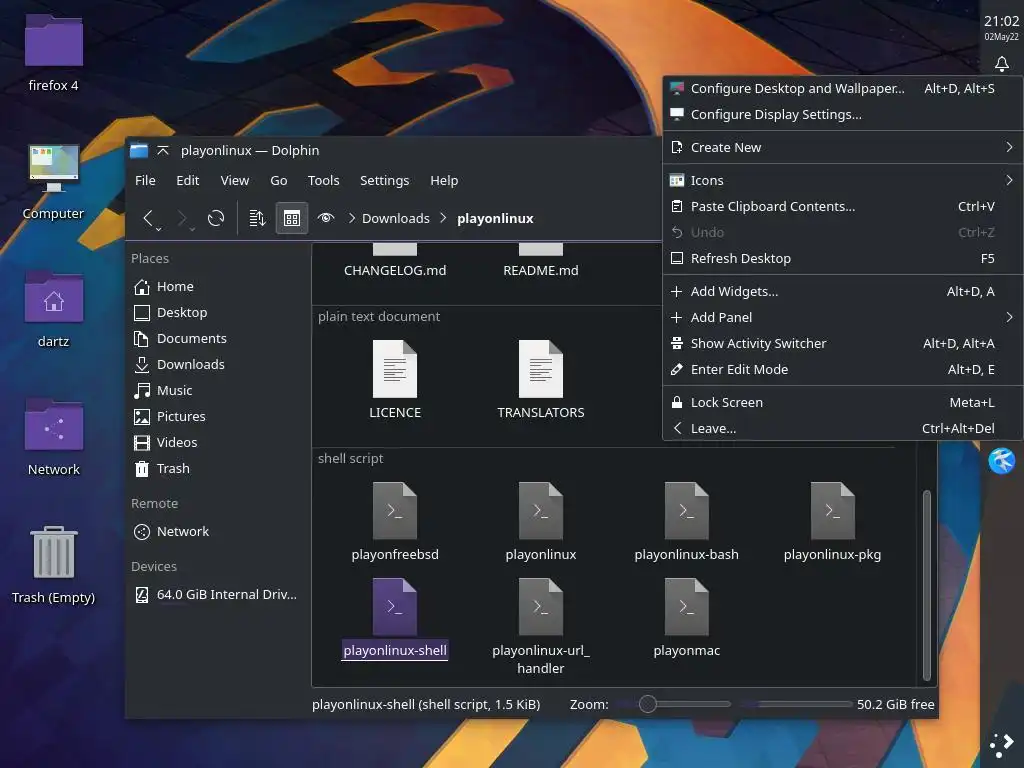Switch to icons view mode button

292,218
